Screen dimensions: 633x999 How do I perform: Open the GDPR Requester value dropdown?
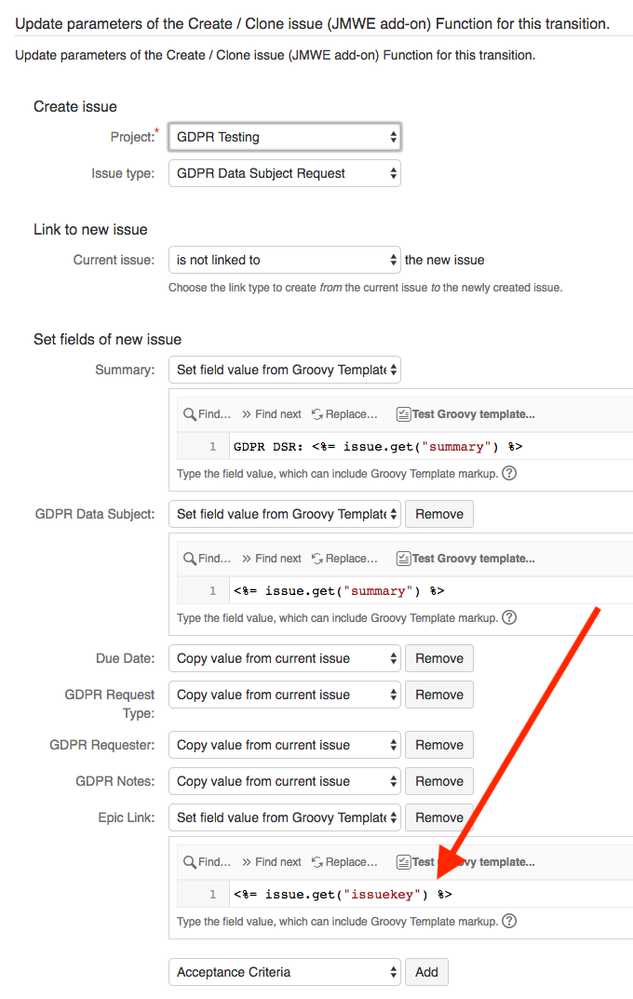coord(284,745)
